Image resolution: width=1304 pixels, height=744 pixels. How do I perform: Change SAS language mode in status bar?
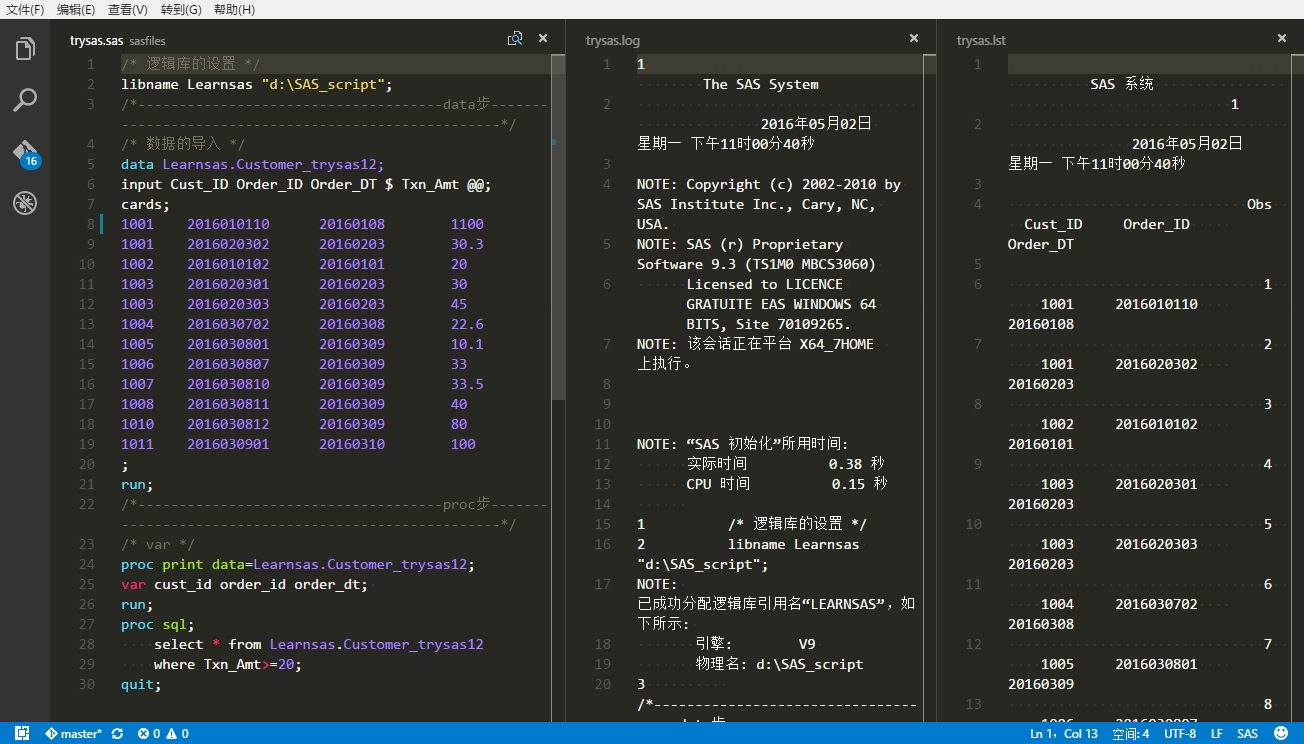[x=1247, y=733]
